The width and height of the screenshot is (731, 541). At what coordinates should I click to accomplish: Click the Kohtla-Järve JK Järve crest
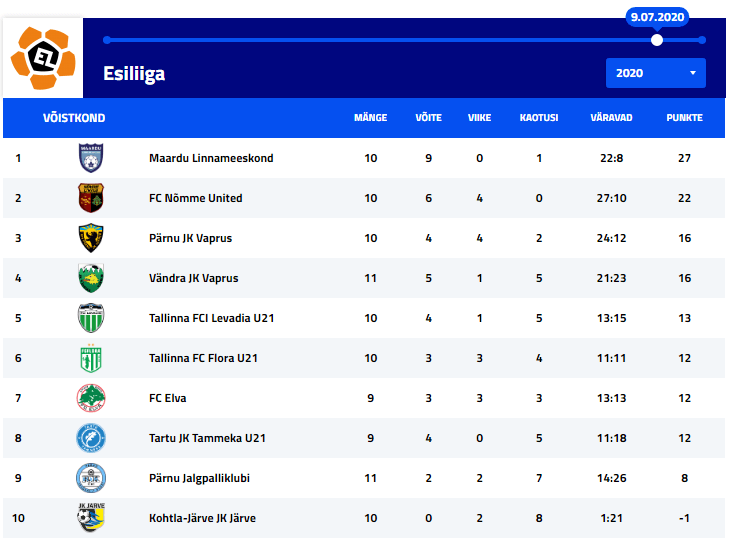91,518
